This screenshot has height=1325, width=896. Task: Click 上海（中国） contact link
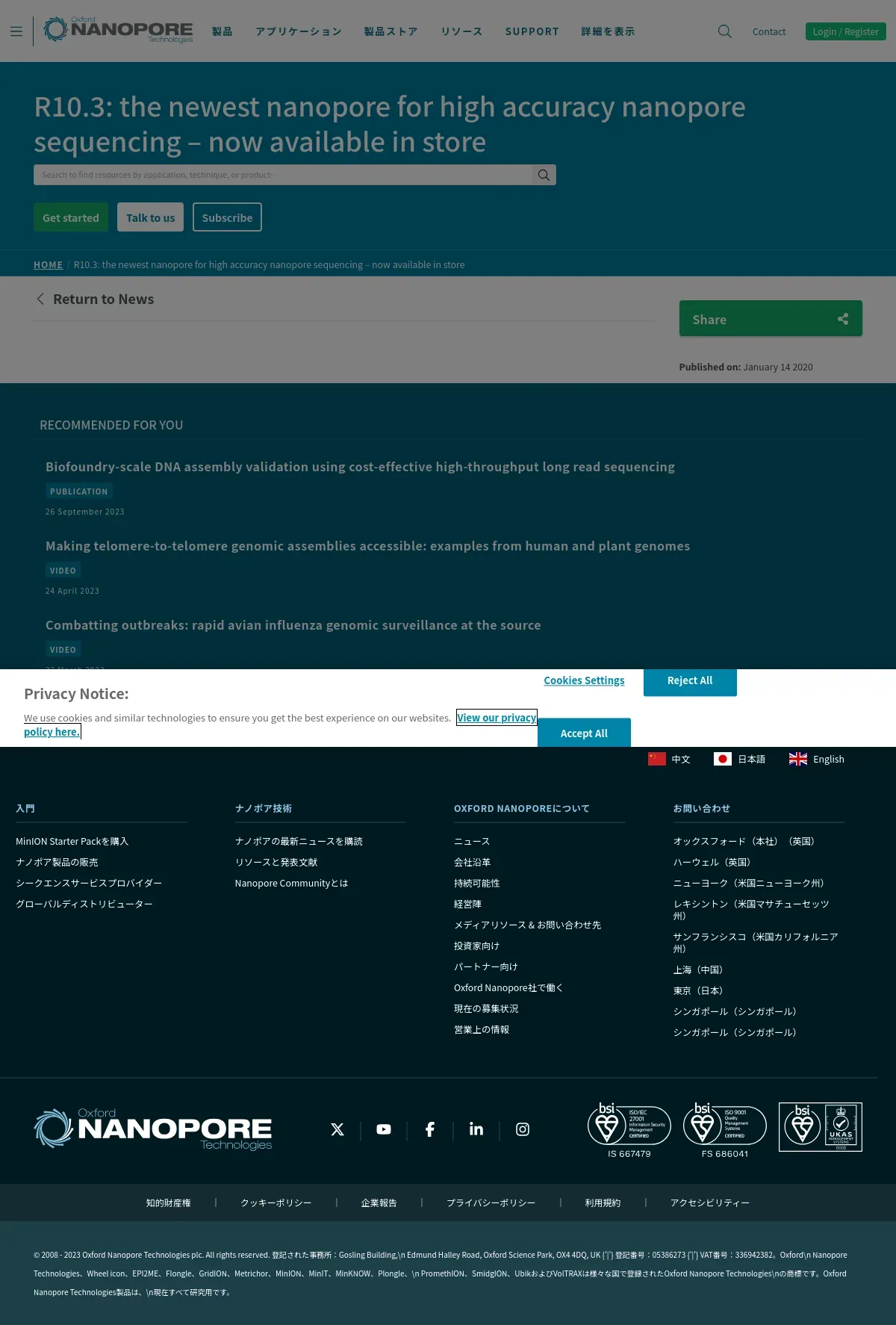click(700, 969)
